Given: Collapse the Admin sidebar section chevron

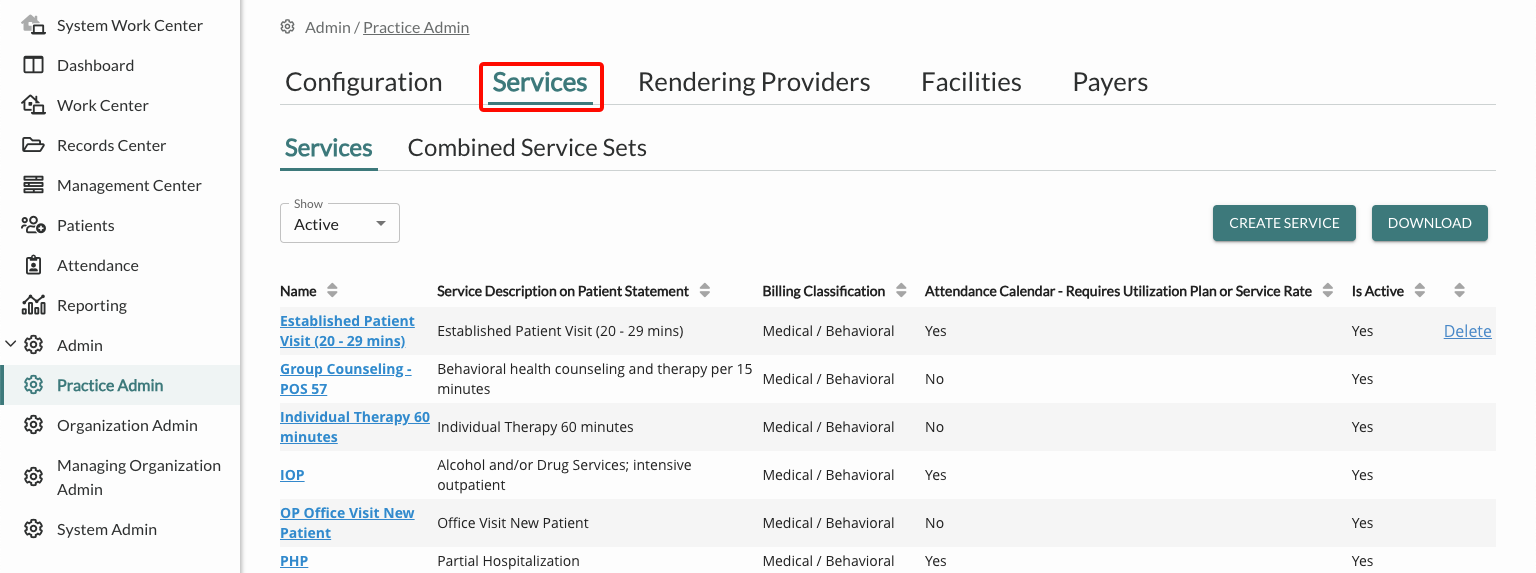Looking at the screenshot, I should pyautogui.click(x=11, y=345).
